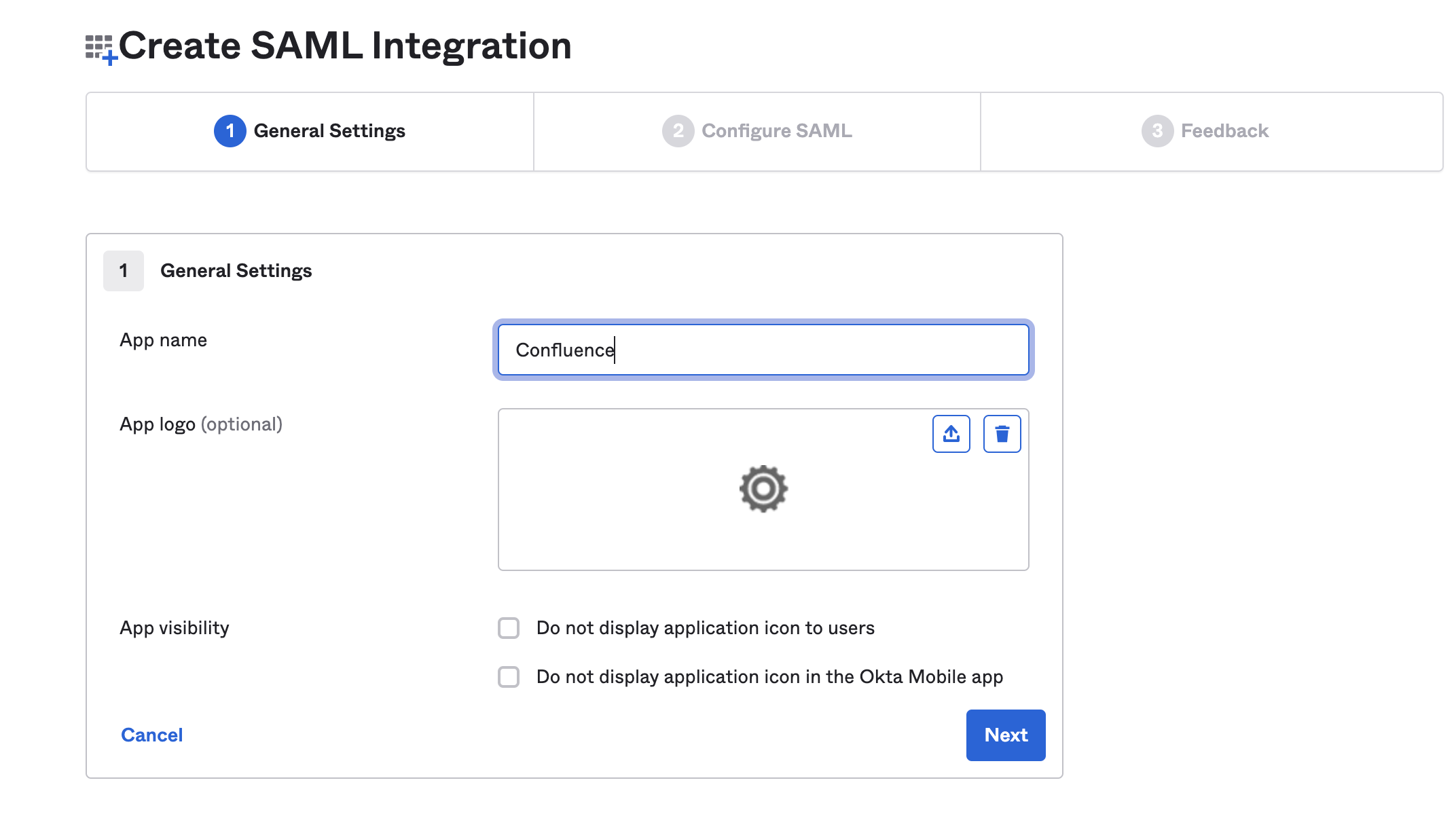Click the Cancel link

pos(151,735)
